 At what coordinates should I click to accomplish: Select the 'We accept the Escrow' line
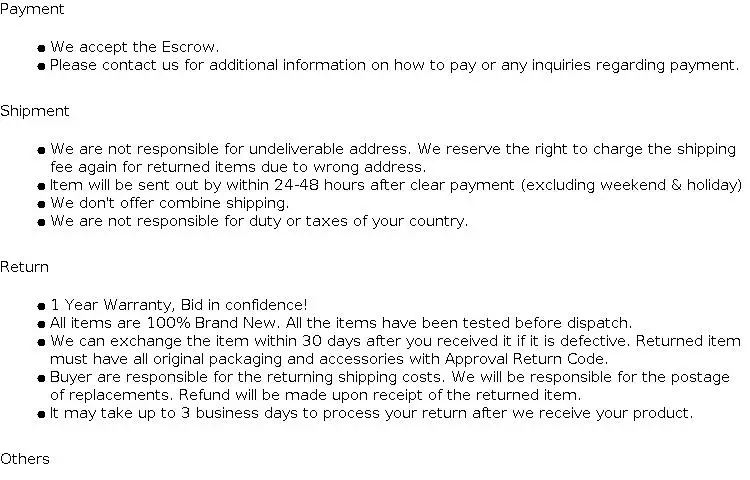pyautogui.click(x=135, y=47)
